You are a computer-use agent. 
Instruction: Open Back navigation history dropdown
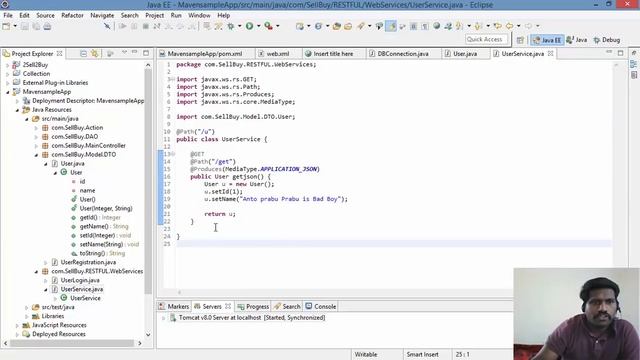[x=519, y=26]
